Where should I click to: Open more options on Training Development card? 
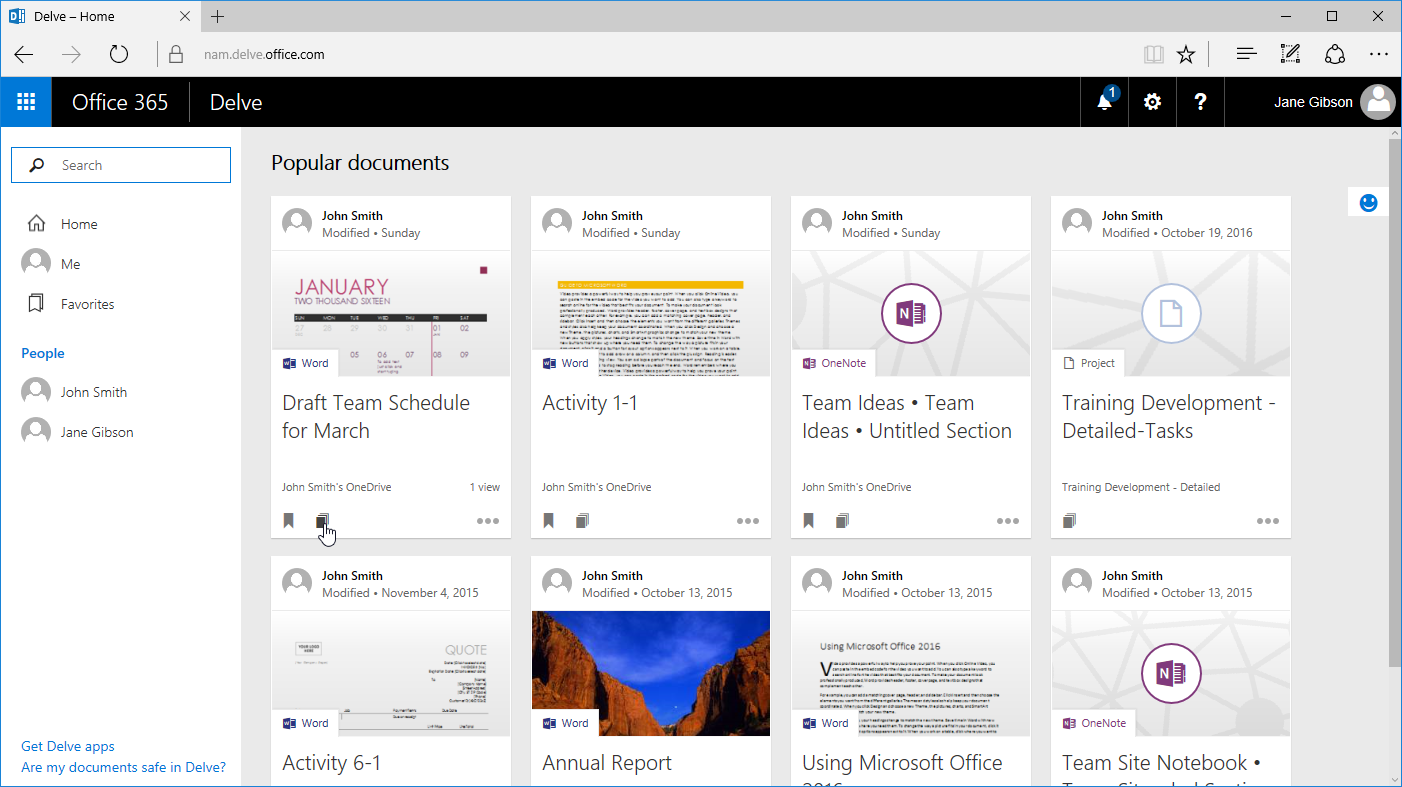[1268, 521]
